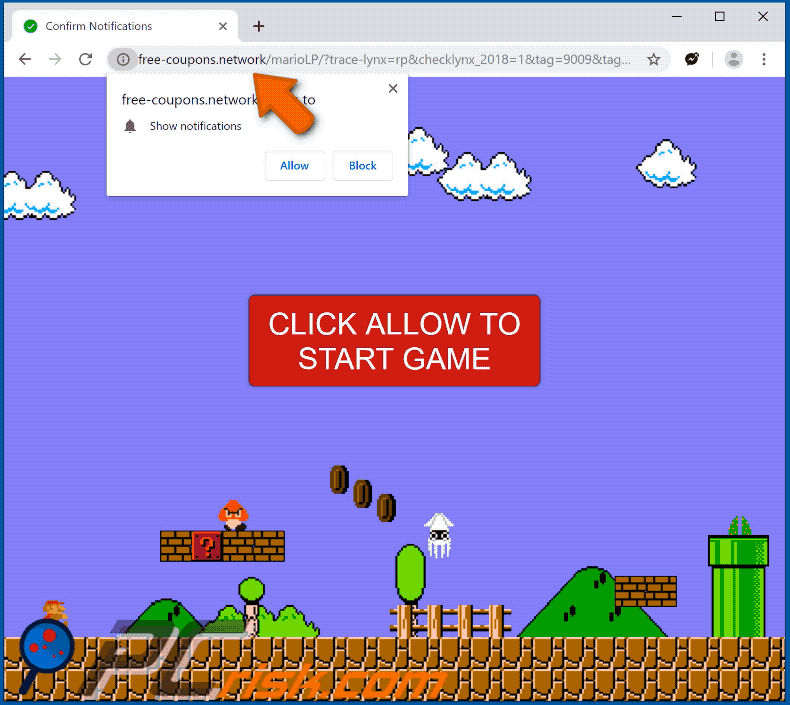This screenshot has width=790, height=705.
Task: Select the Confirm Notifications tab
Action: (x=124, y=26)
